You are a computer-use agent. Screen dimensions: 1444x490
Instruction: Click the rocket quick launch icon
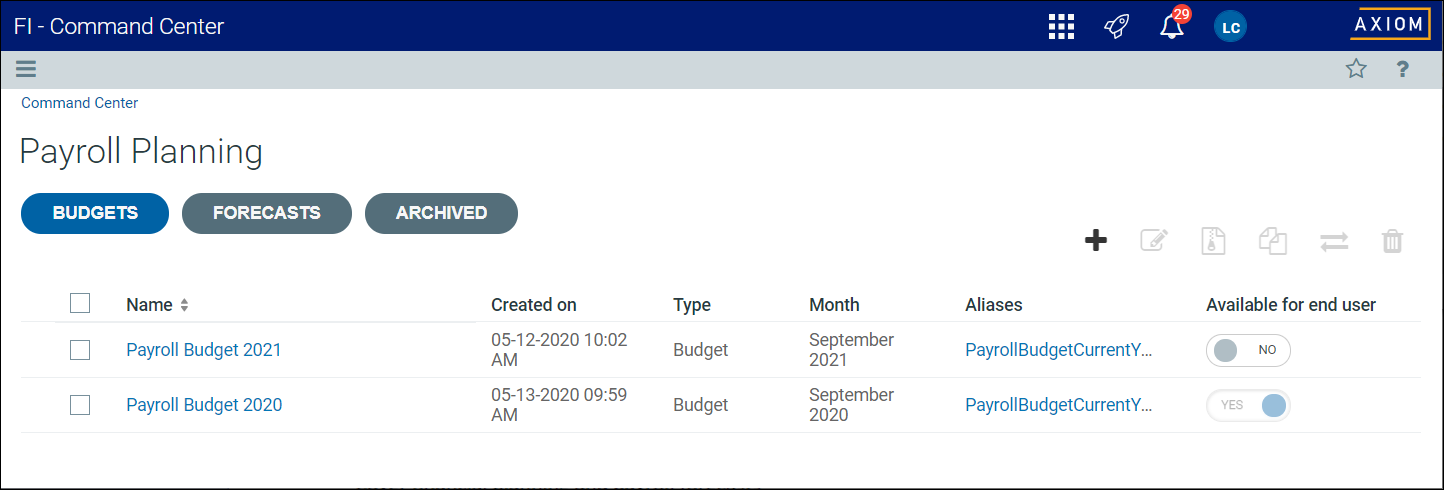tap(1116, 27)
